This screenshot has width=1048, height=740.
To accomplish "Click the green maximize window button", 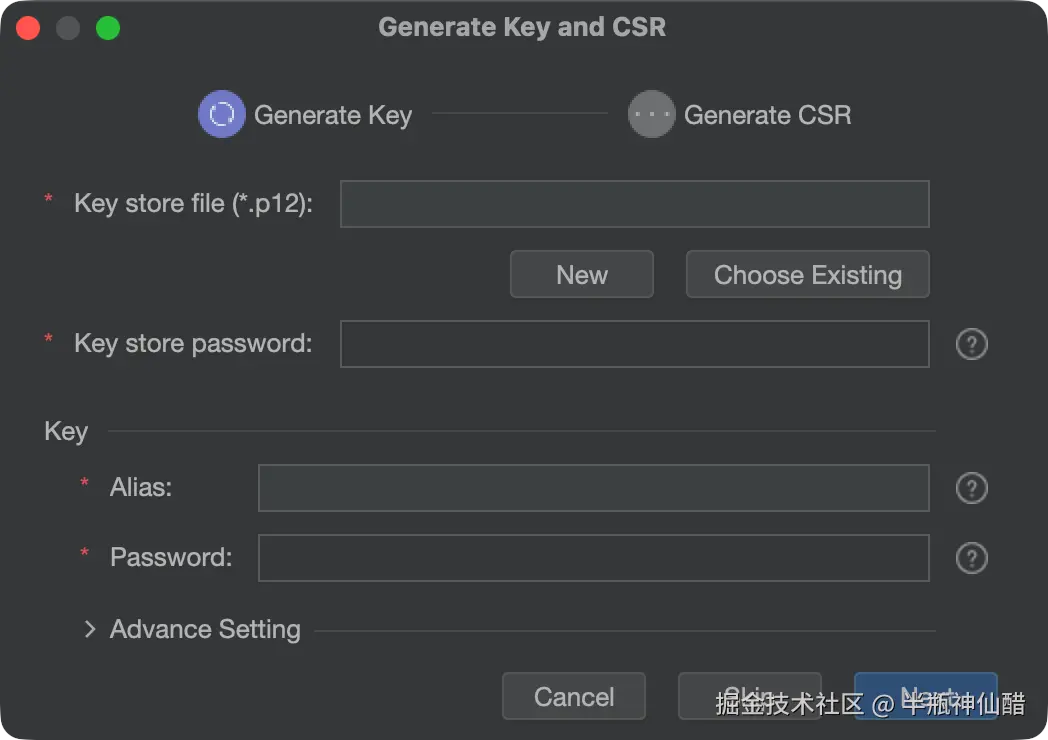I will (x=108, y=28).
